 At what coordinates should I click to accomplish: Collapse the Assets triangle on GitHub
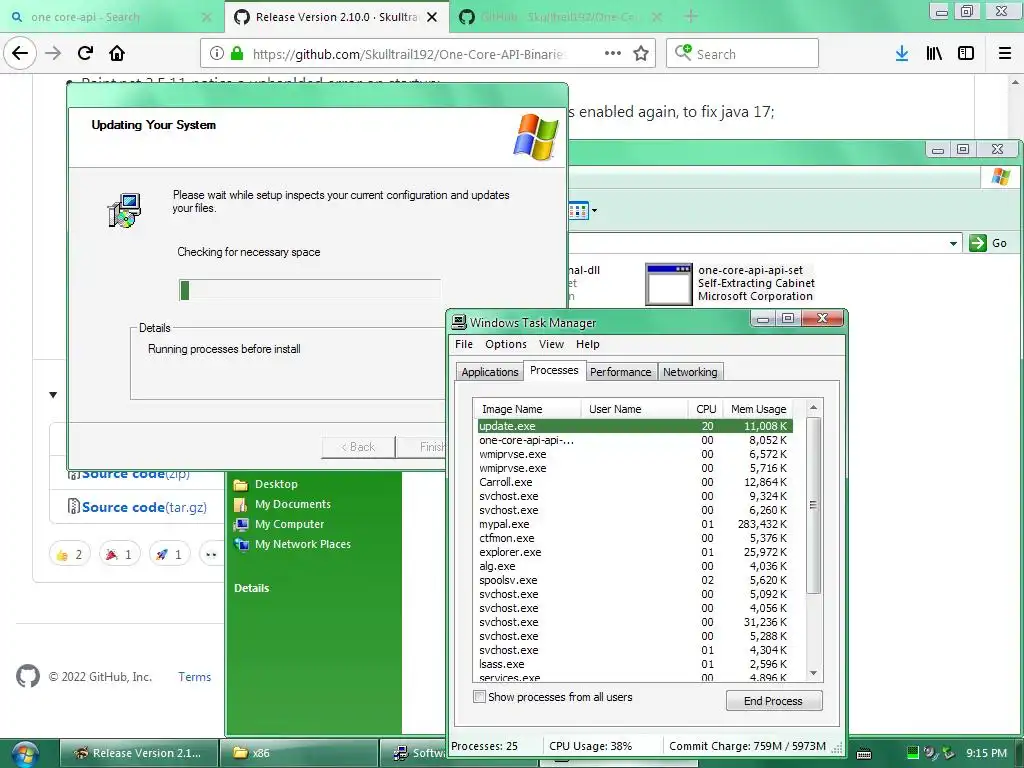coord(54,394)
